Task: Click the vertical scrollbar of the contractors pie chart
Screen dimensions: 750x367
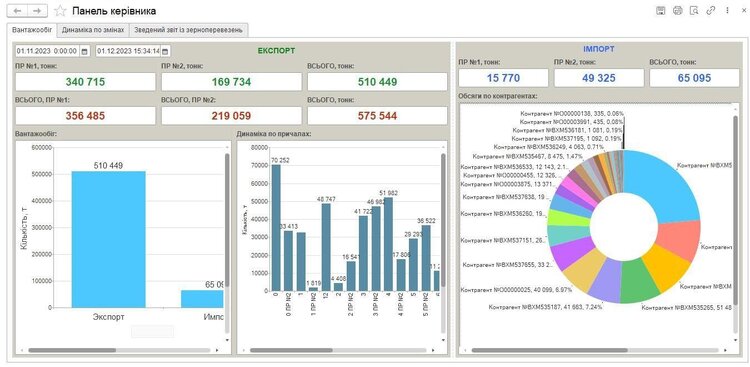Action: 736,225
